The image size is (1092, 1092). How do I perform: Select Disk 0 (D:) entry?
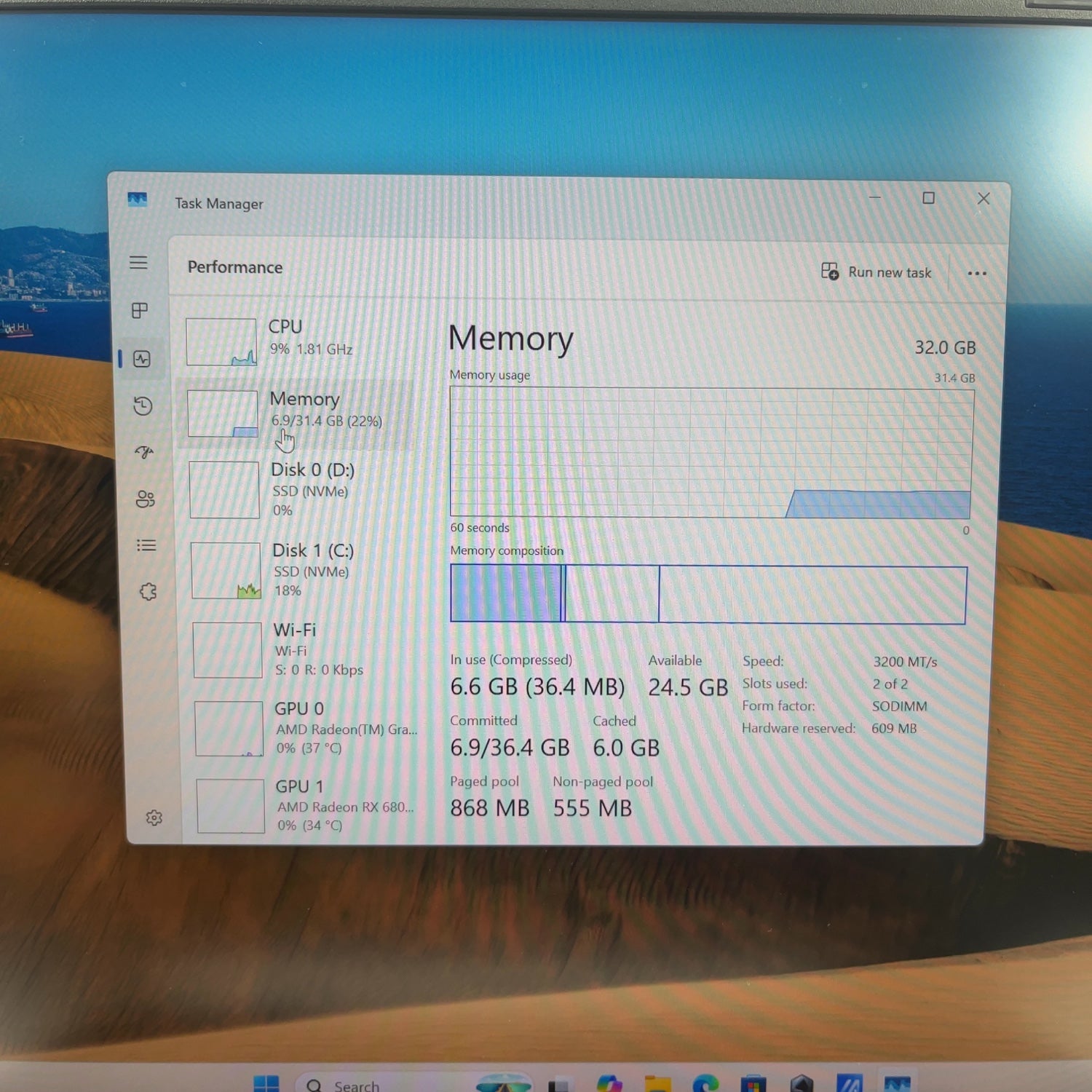pos(300,489)
